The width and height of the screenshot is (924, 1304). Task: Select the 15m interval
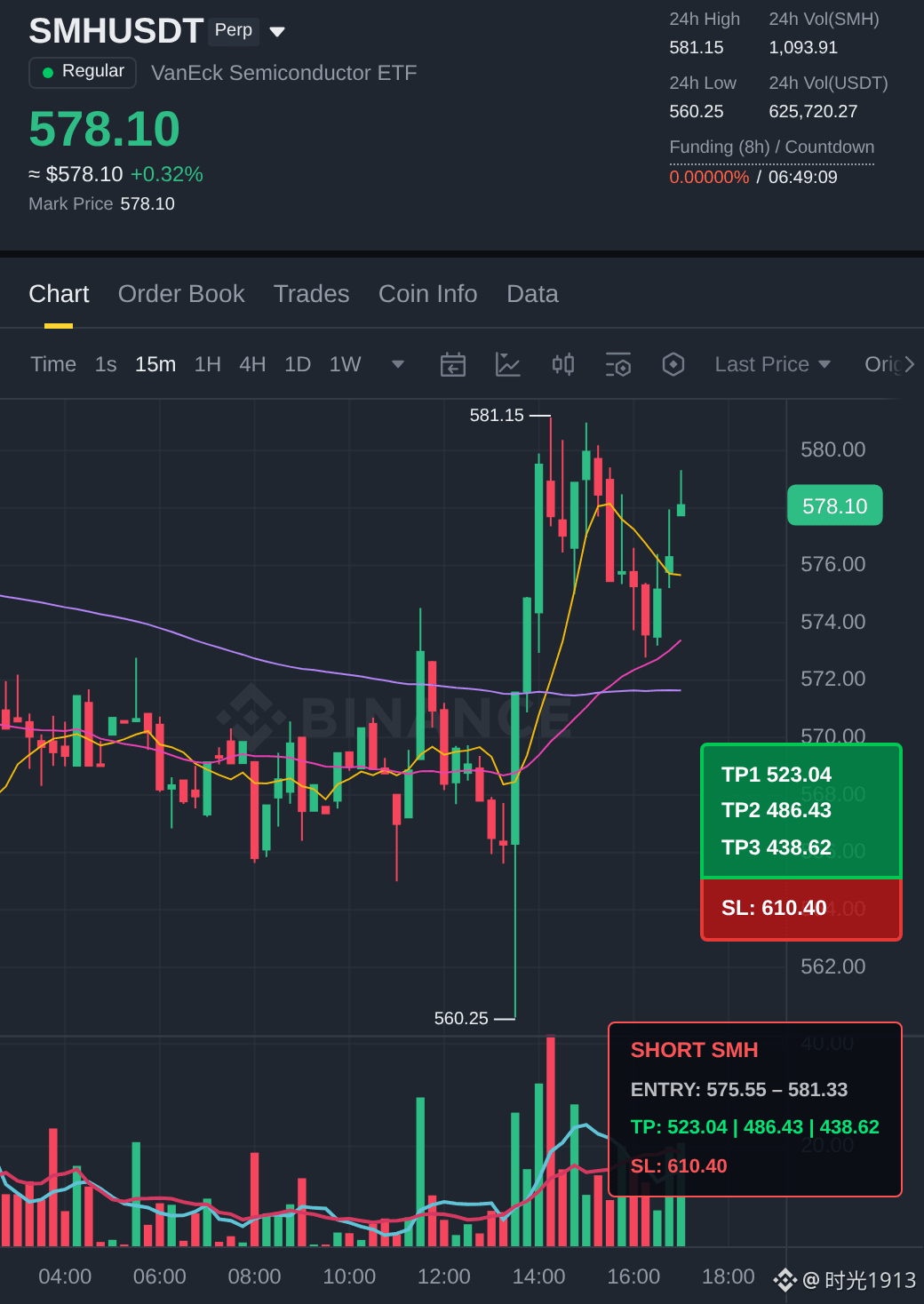155,364
